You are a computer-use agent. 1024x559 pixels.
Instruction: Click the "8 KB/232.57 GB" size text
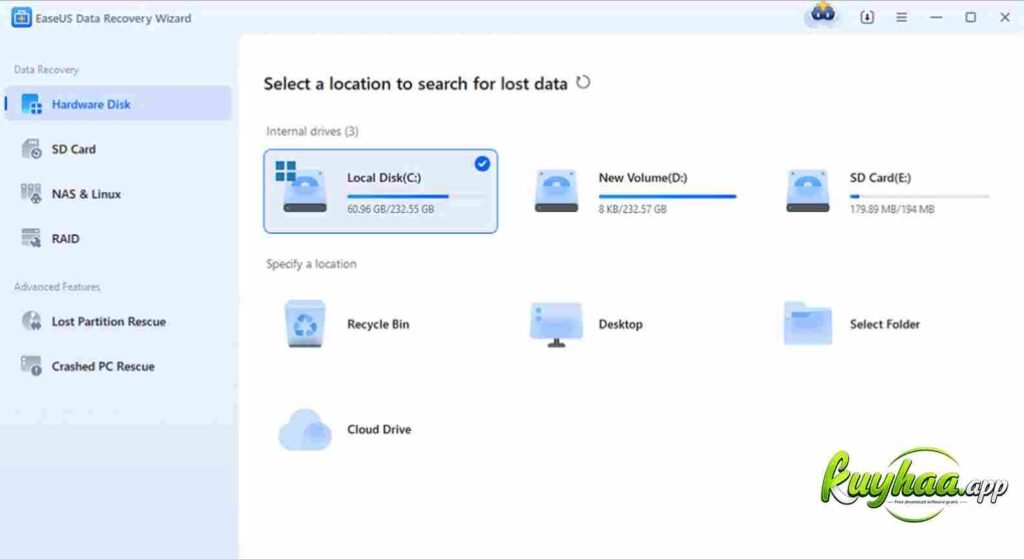click(x=632, y=209)
